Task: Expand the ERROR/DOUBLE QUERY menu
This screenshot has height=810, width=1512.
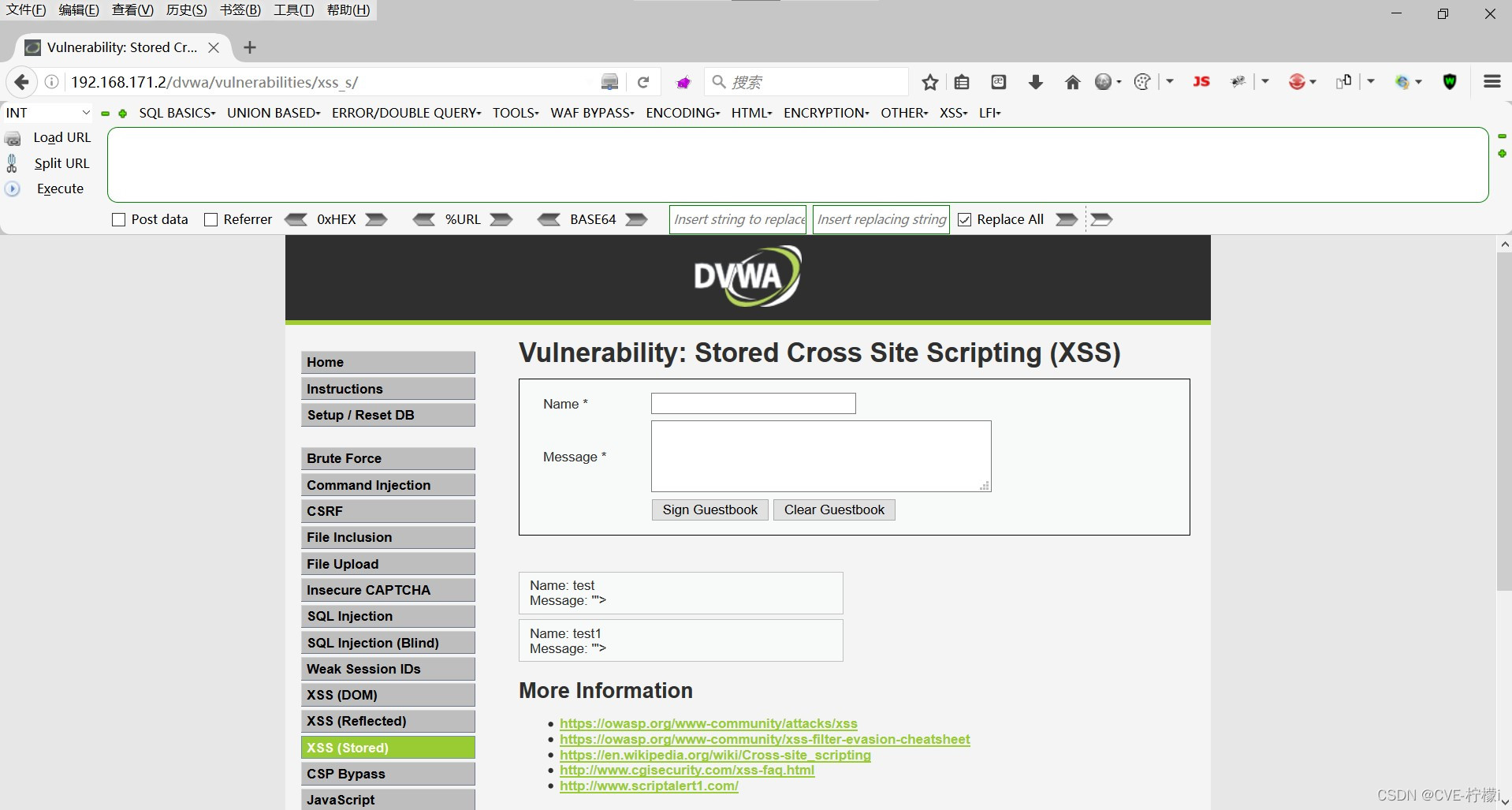Action: tap(406, 113)
